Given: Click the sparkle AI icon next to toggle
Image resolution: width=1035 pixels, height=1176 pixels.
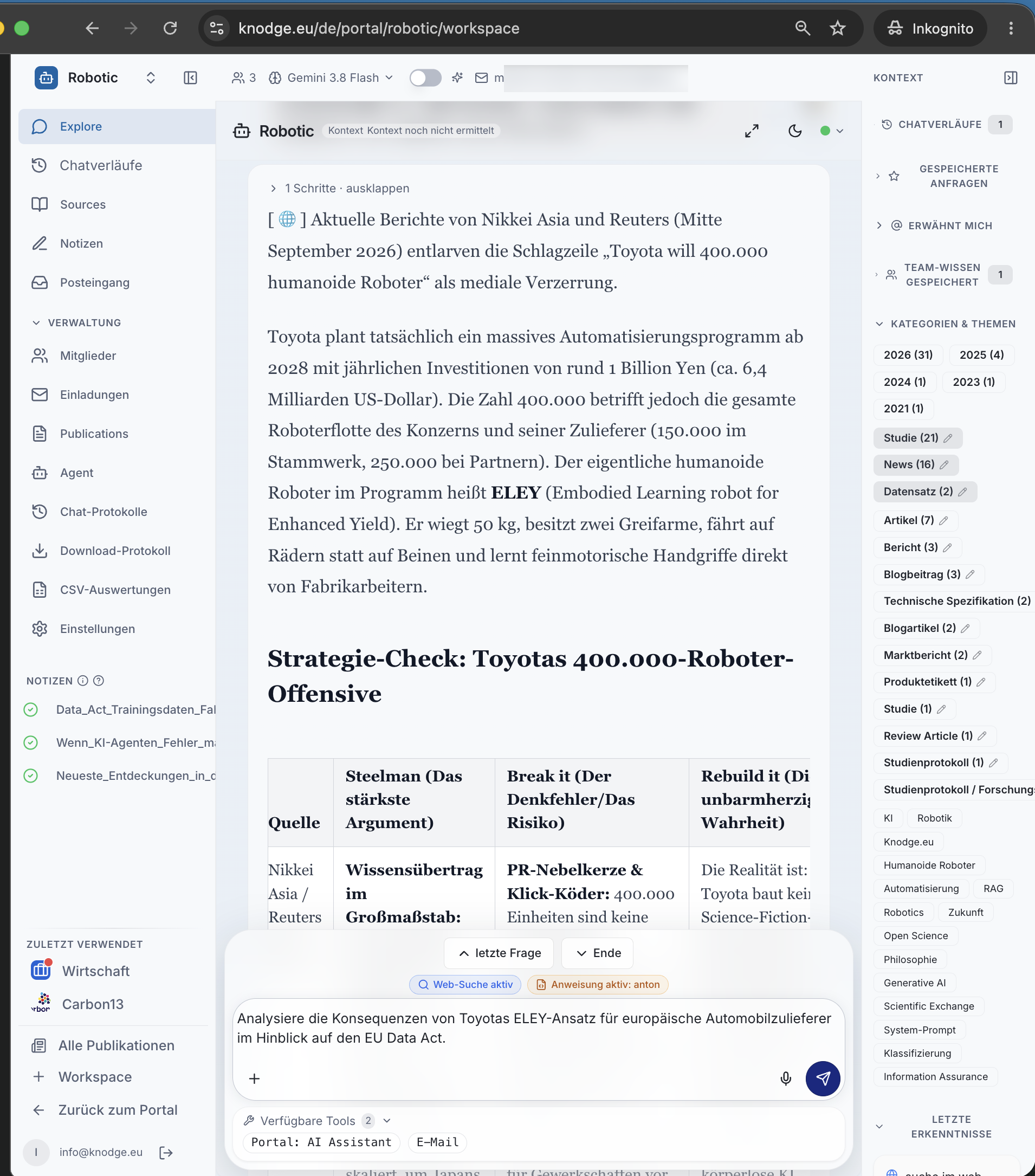Looking at the screenshot, I should [x=457, y=77].
